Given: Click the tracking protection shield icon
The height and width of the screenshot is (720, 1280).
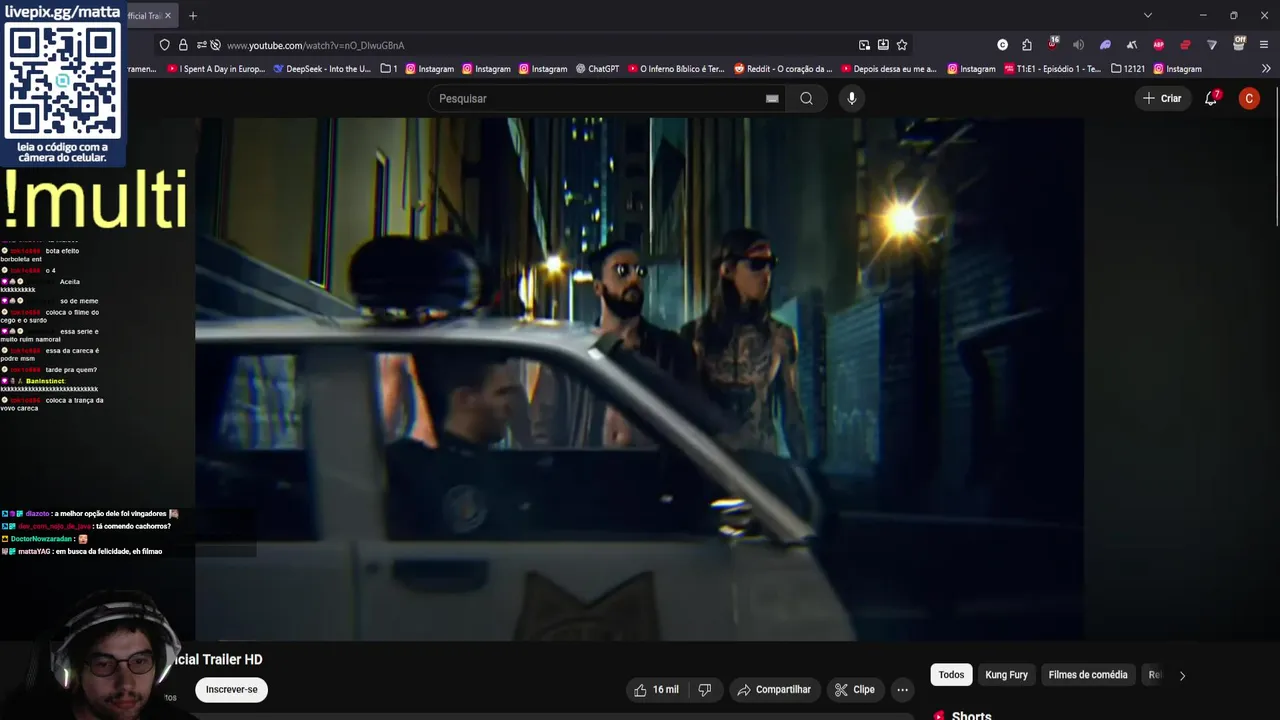Looking at the screenshot, I should point(165,45).
